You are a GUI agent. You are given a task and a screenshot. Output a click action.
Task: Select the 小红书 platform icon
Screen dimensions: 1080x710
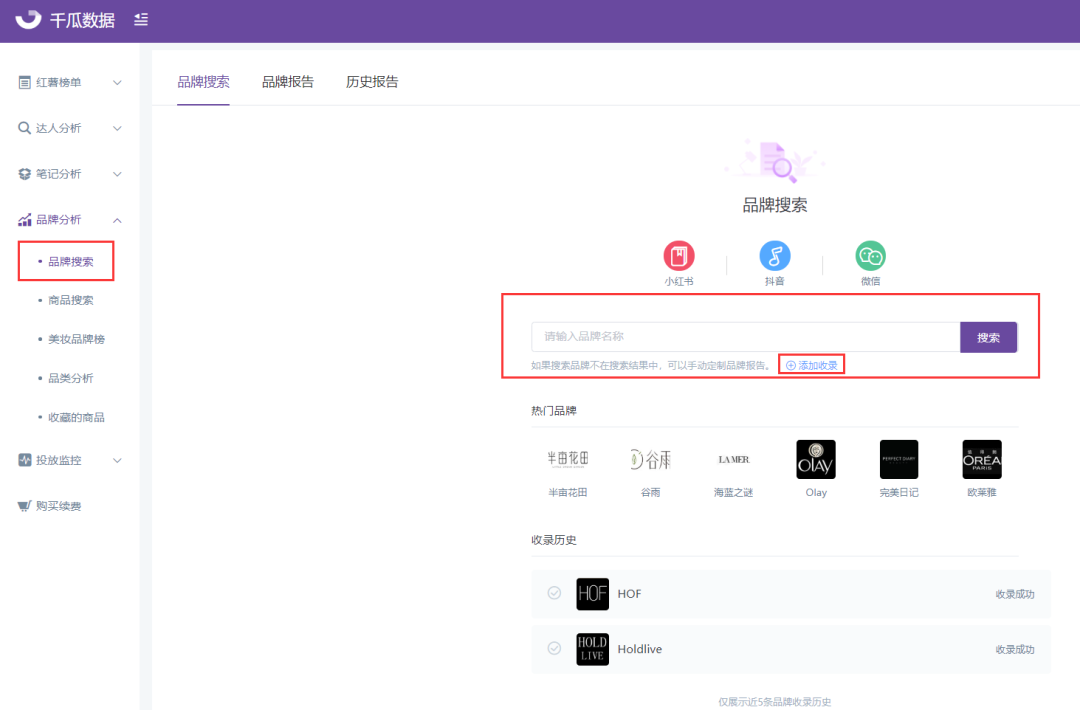pos(678,256)
